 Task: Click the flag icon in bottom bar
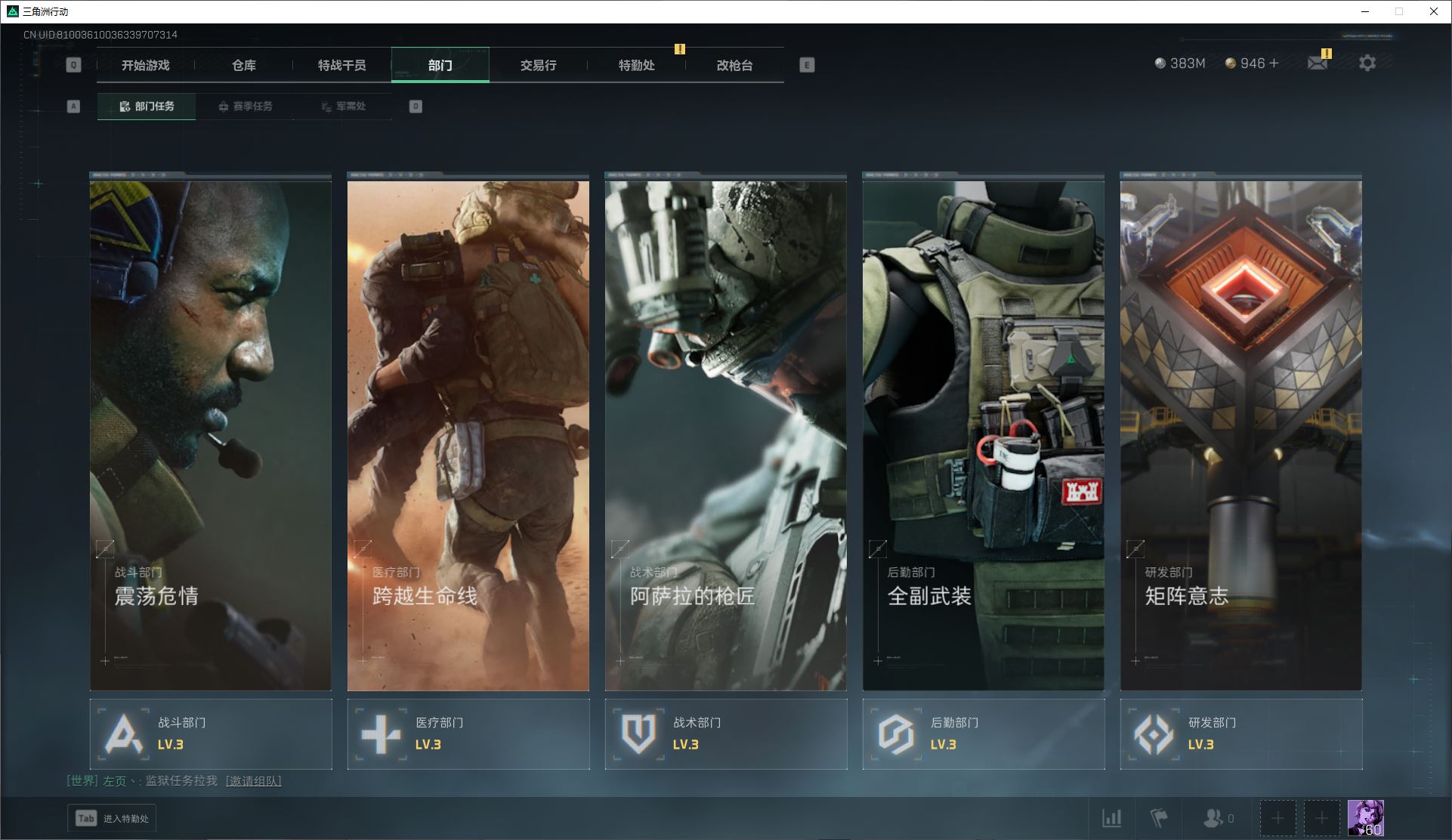[1158, 818]
